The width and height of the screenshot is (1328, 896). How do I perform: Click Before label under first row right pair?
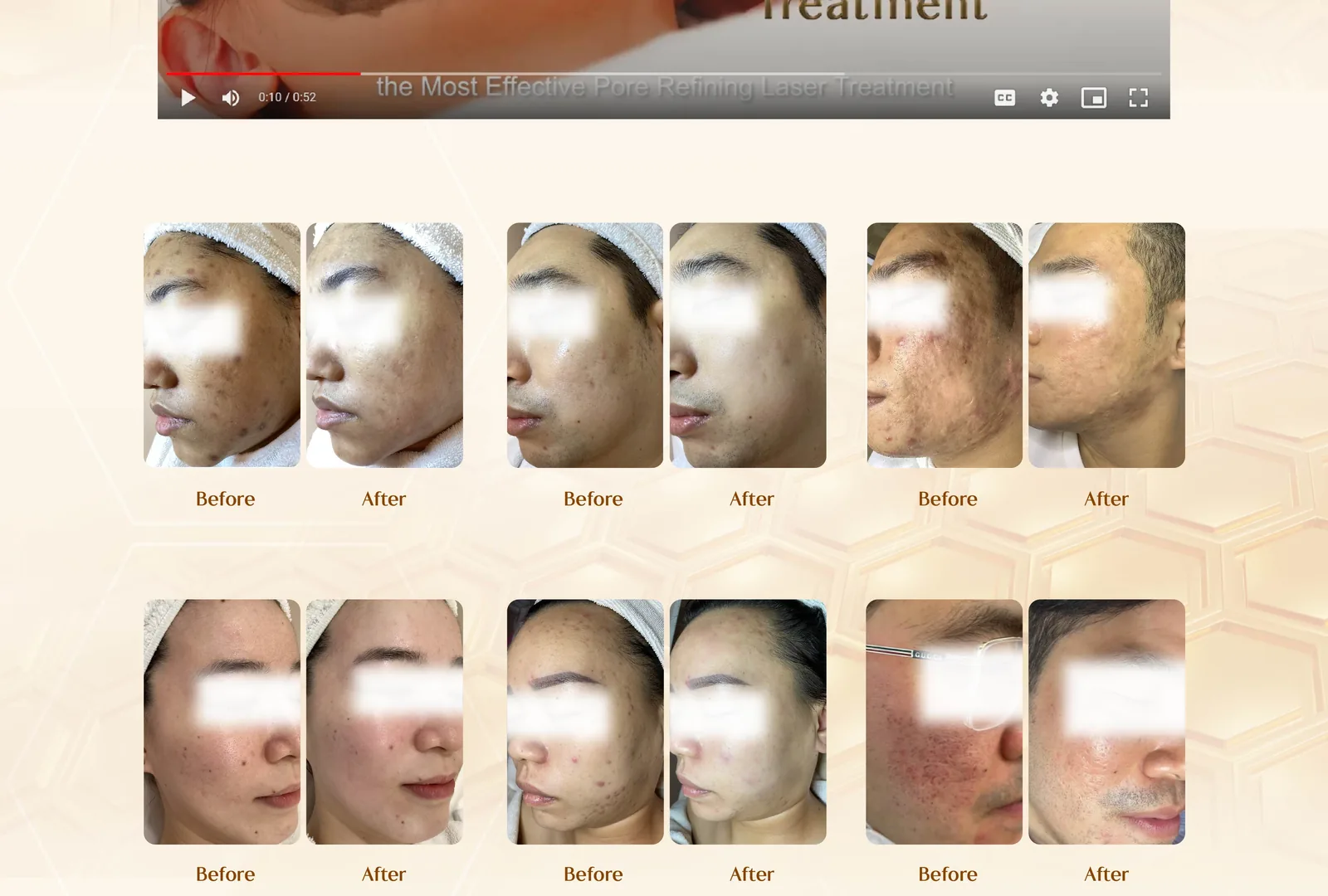pyautogui.click(x=948, y=499)
